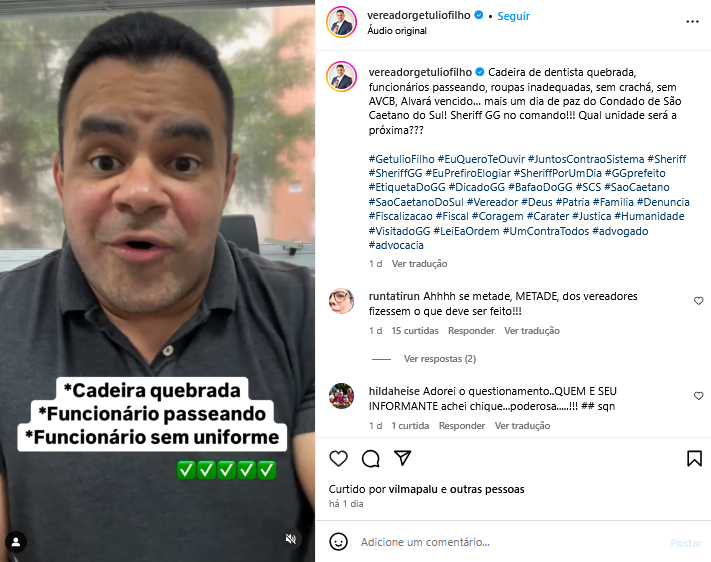The width and height of the screenshot is (711, 562).
Task: Share the post with the paper plane icon
Action: pyautogui.click(x=402, y=458)
